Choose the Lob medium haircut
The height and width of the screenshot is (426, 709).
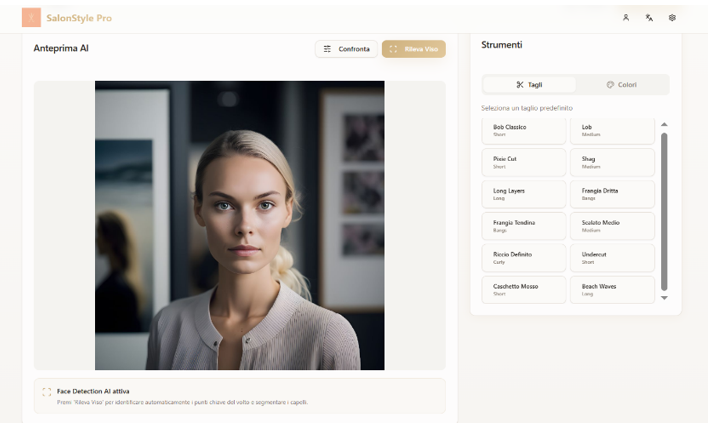611,130
